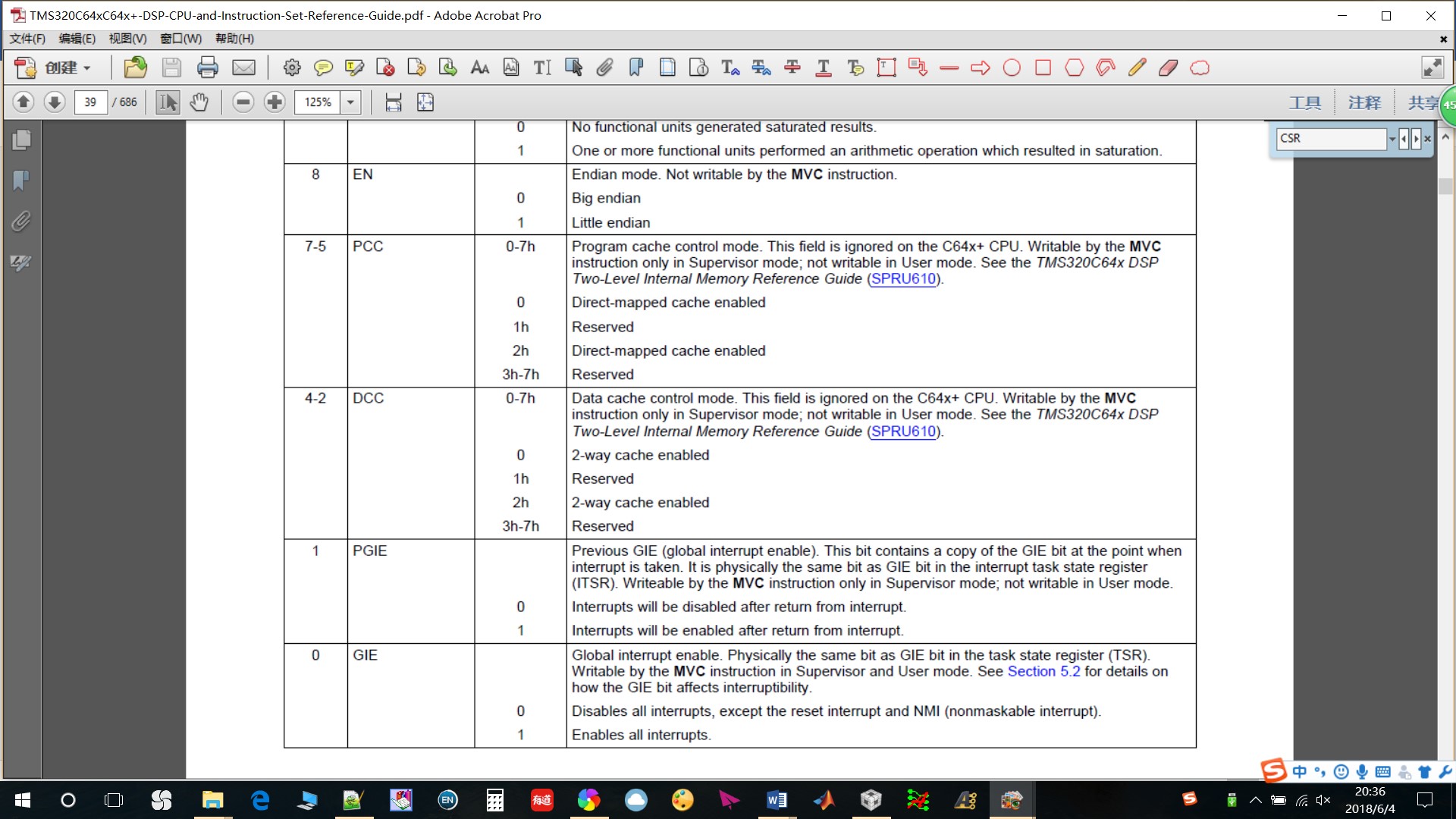
Task: Select the Edit Text (Aa) tool
Action: click(480, 68)
